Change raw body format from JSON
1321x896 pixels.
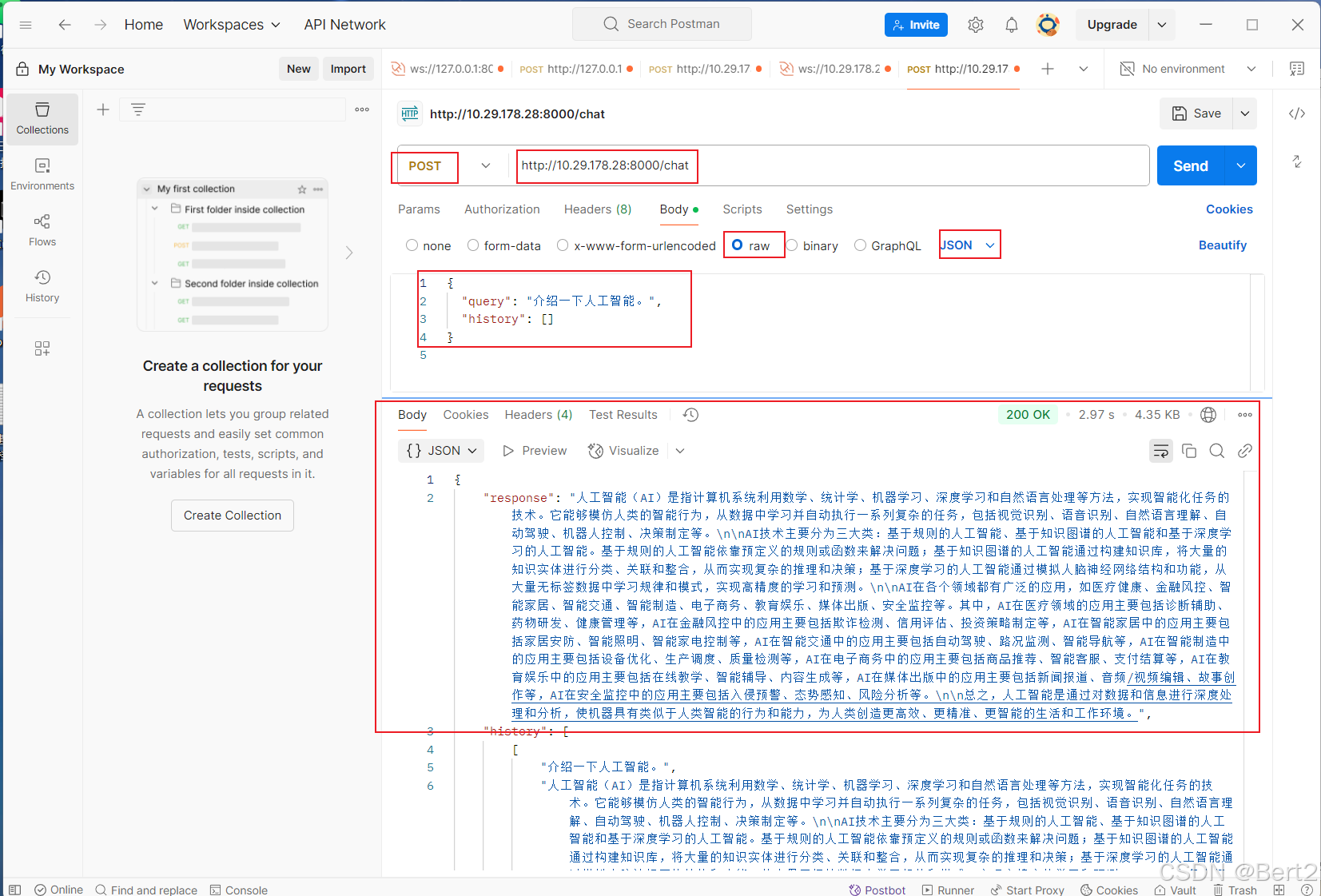969,245
